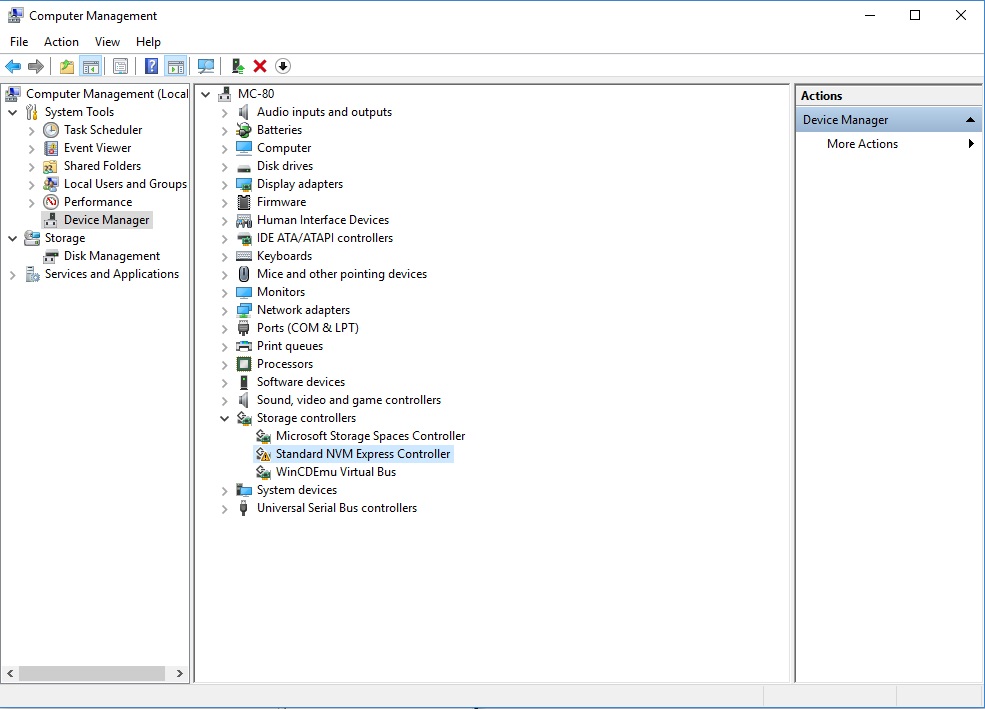This screenshot has height=709, width=985.
Task: Select Device Manager in left tree
Action: pos(107,220)
